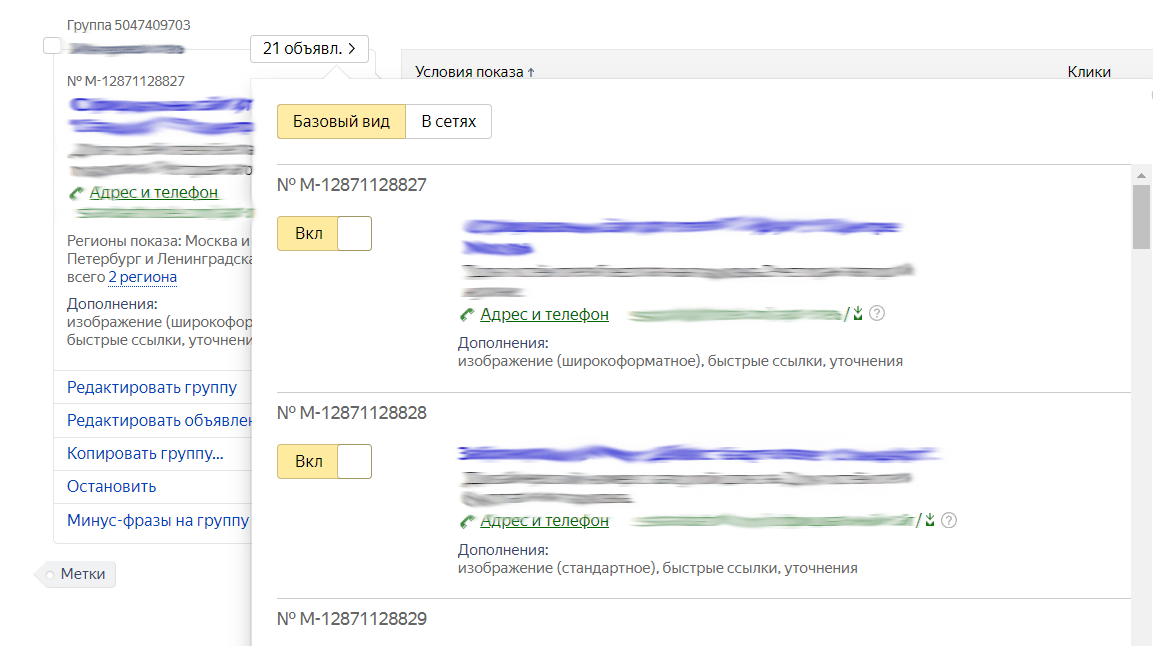Click the phone icon in ad M-12871128827
1153x646 pixels.
(x=466, y=315)
